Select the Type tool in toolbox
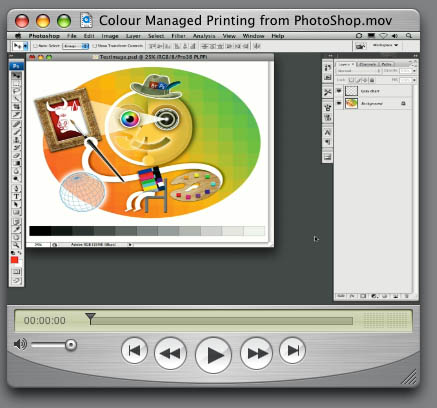Image resolution: width=437 pixels, height=408 pixels. tap(16, 197)
